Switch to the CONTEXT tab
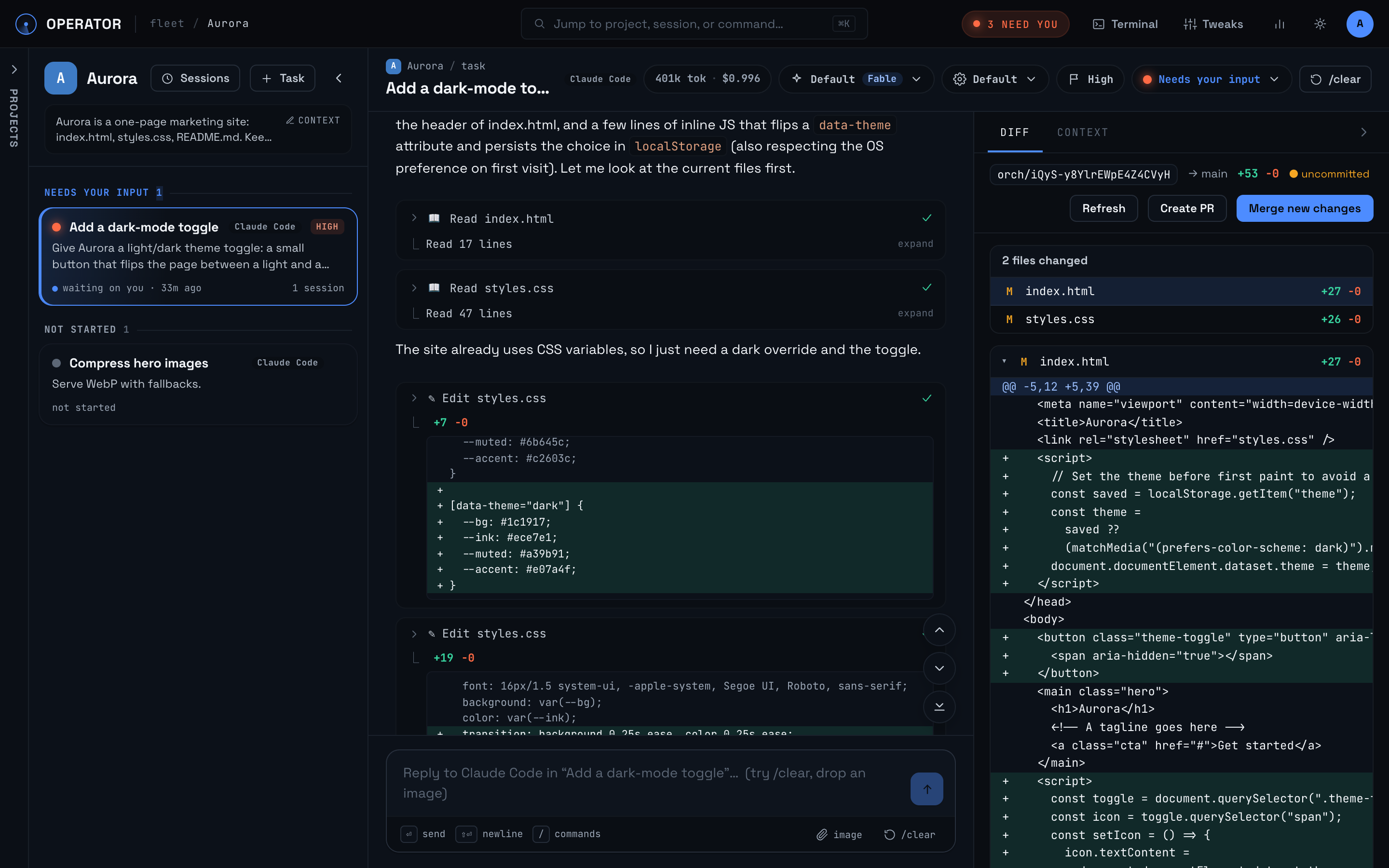 1082,133
